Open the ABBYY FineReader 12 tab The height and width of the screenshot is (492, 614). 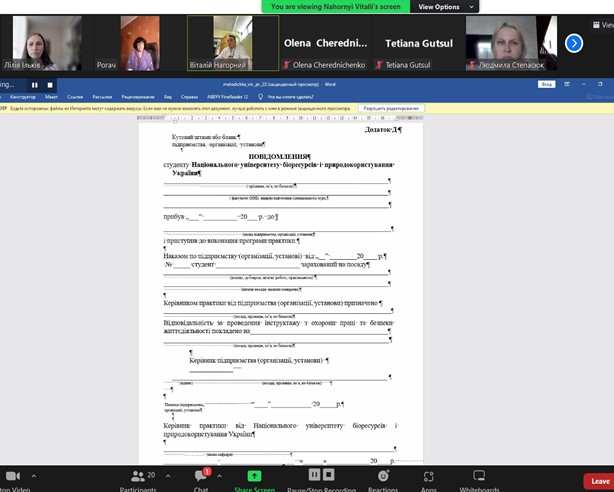pos(228,97)
